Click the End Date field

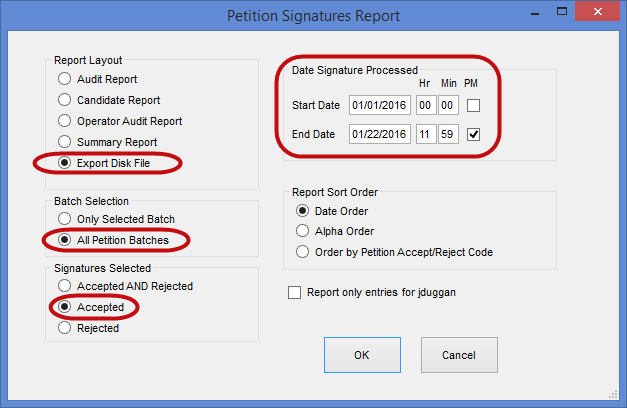pos(380,133)
